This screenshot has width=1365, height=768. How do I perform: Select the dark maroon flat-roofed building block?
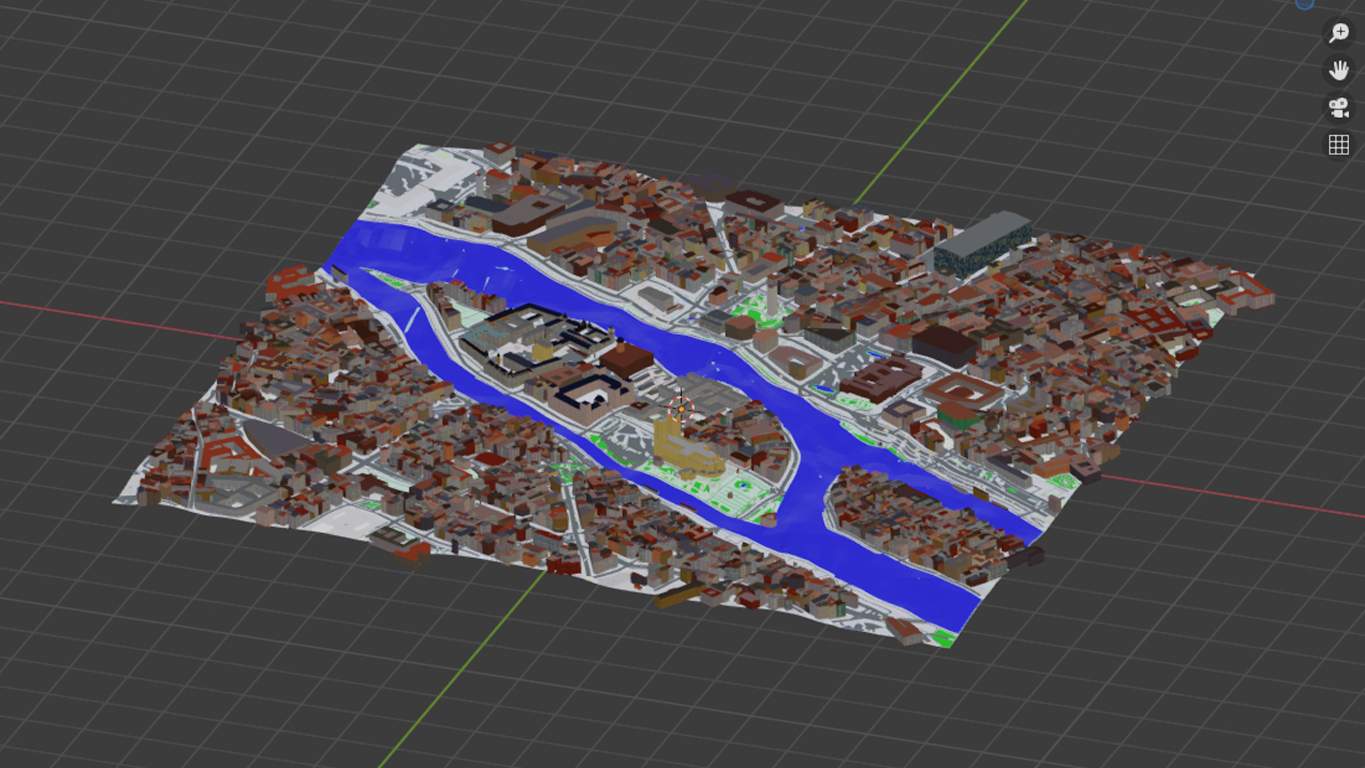[880, 378]
